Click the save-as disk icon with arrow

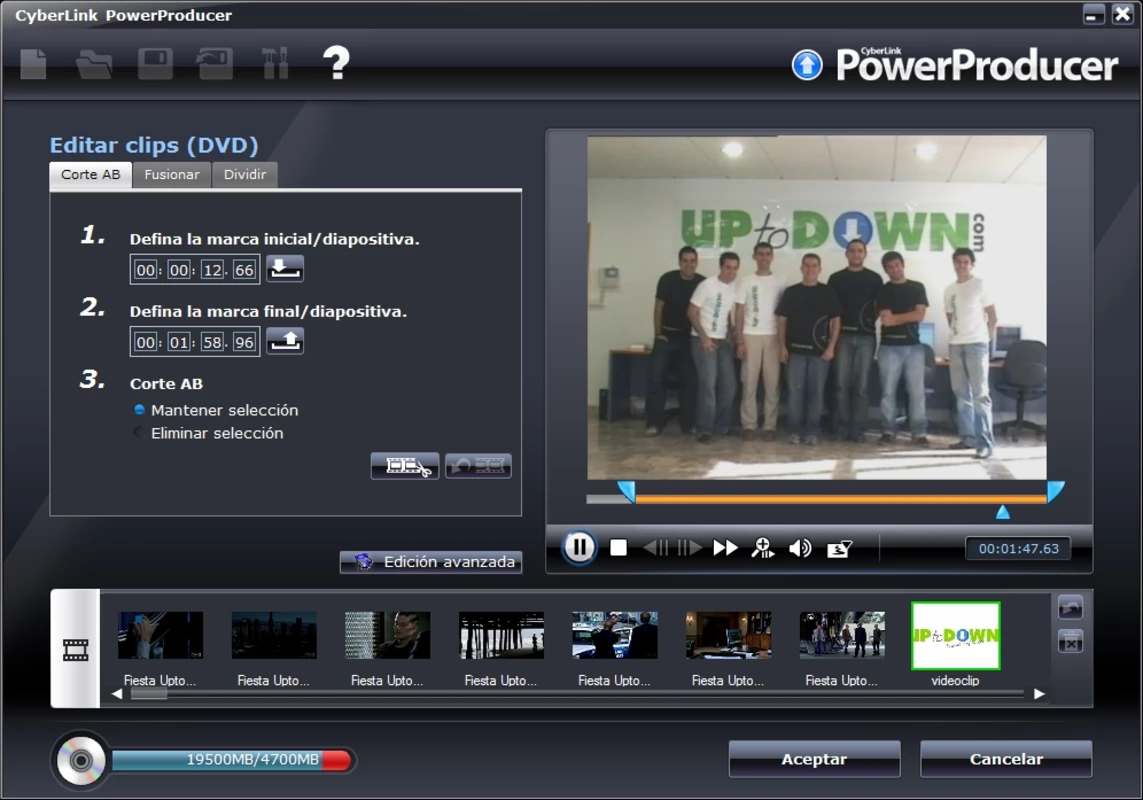pos(214,63)
